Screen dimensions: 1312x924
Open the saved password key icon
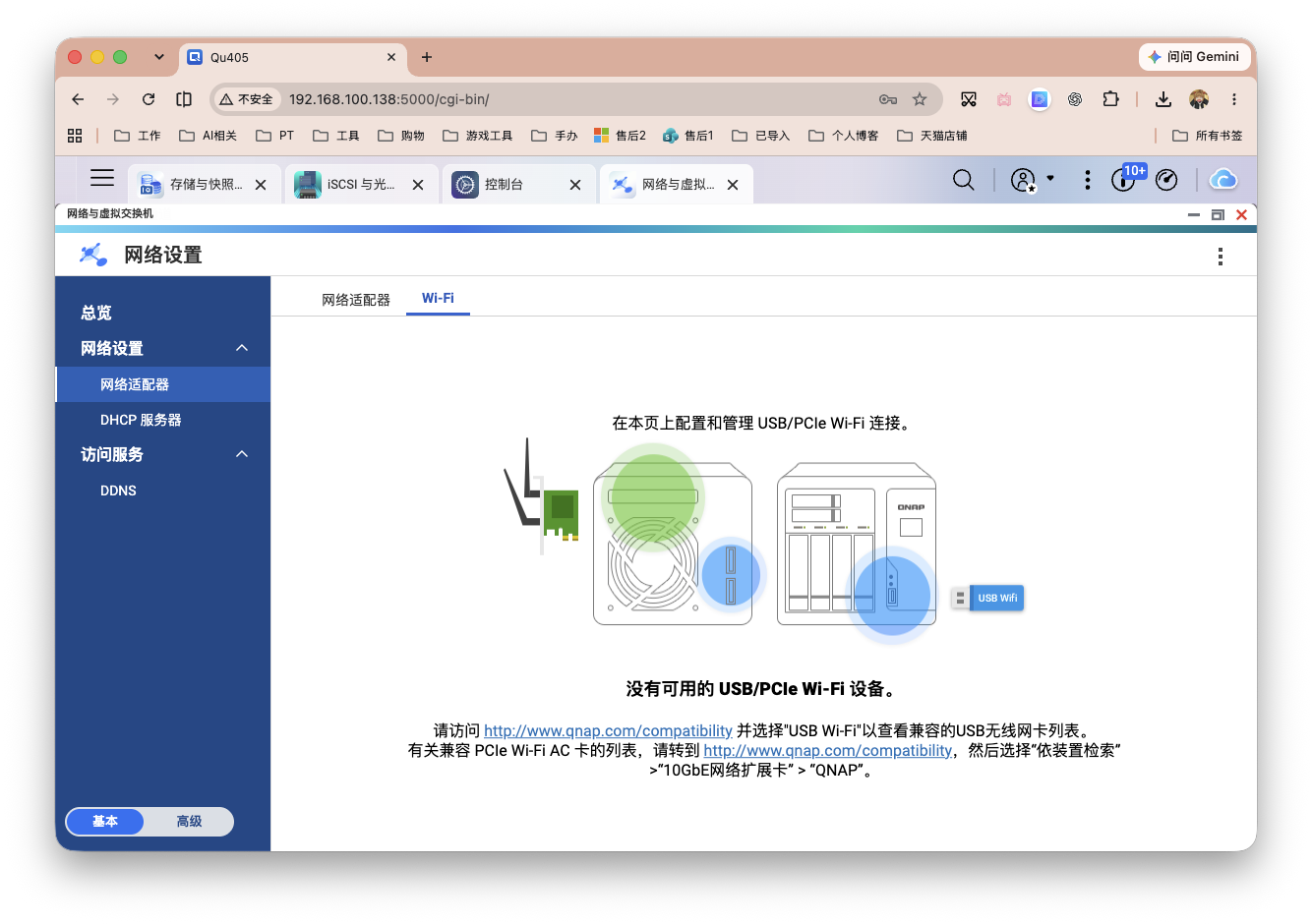pos(888,99)
